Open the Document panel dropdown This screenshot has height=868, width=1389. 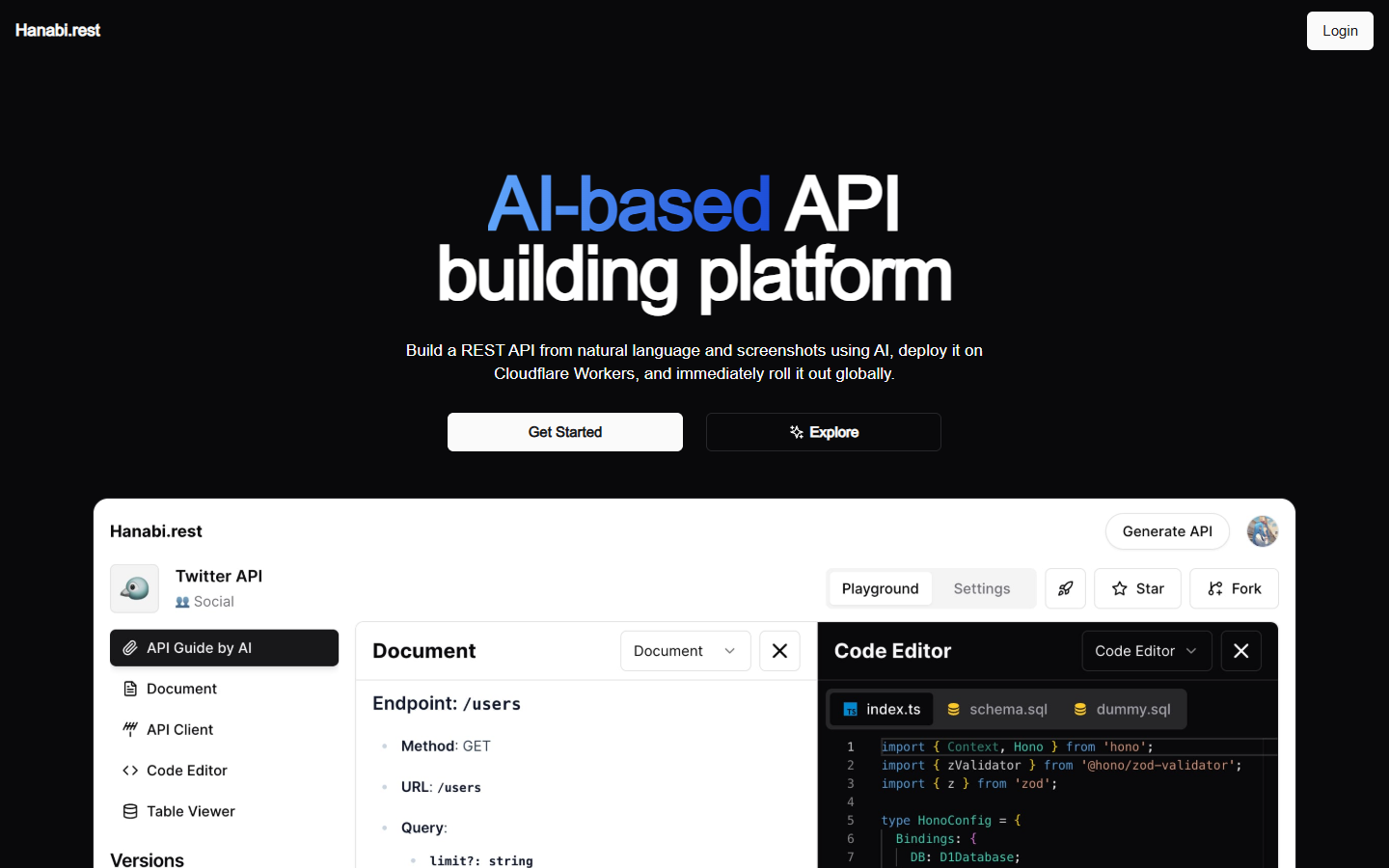[x=685, y=651]
